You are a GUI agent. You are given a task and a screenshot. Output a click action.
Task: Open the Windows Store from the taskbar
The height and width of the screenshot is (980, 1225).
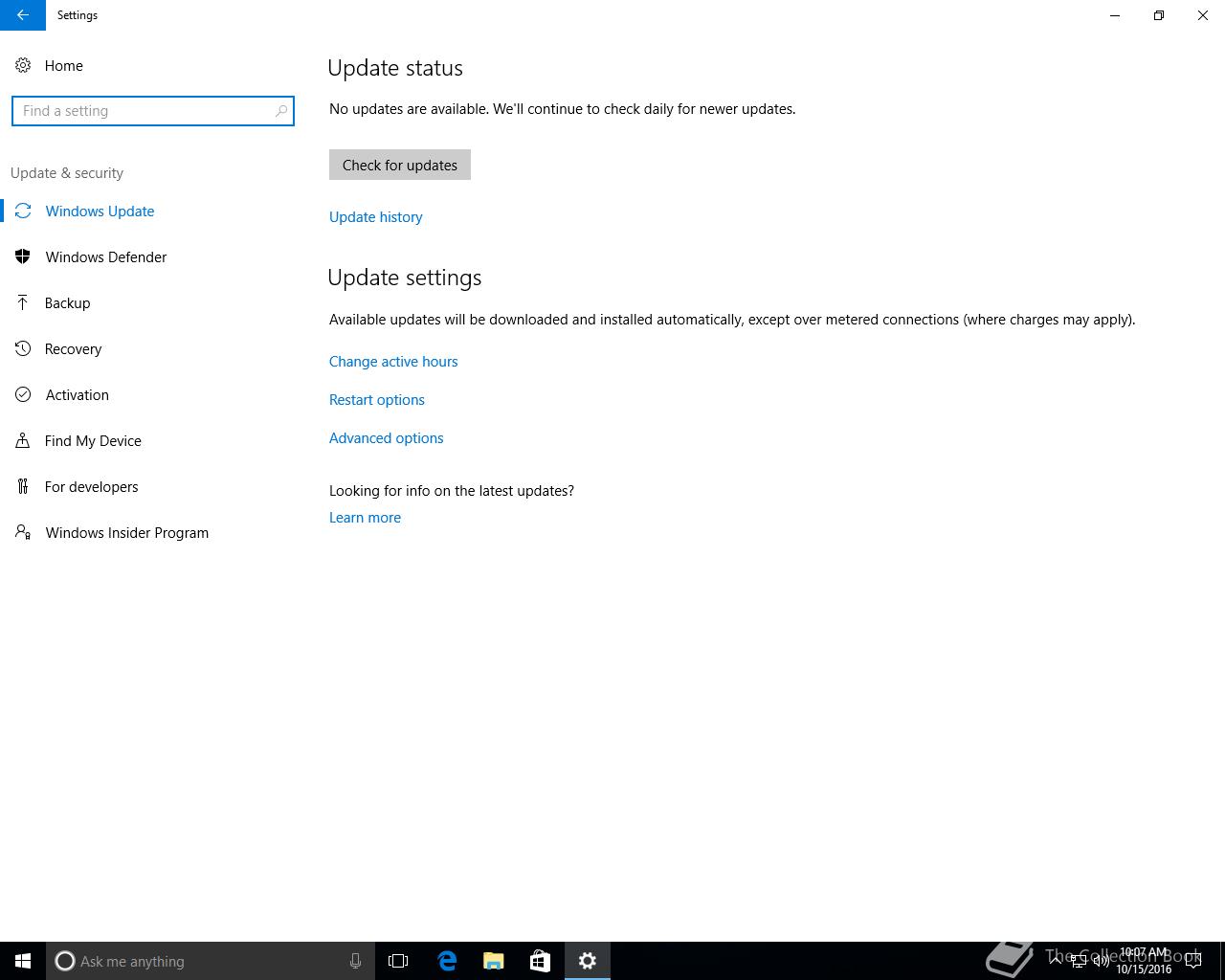540,961
